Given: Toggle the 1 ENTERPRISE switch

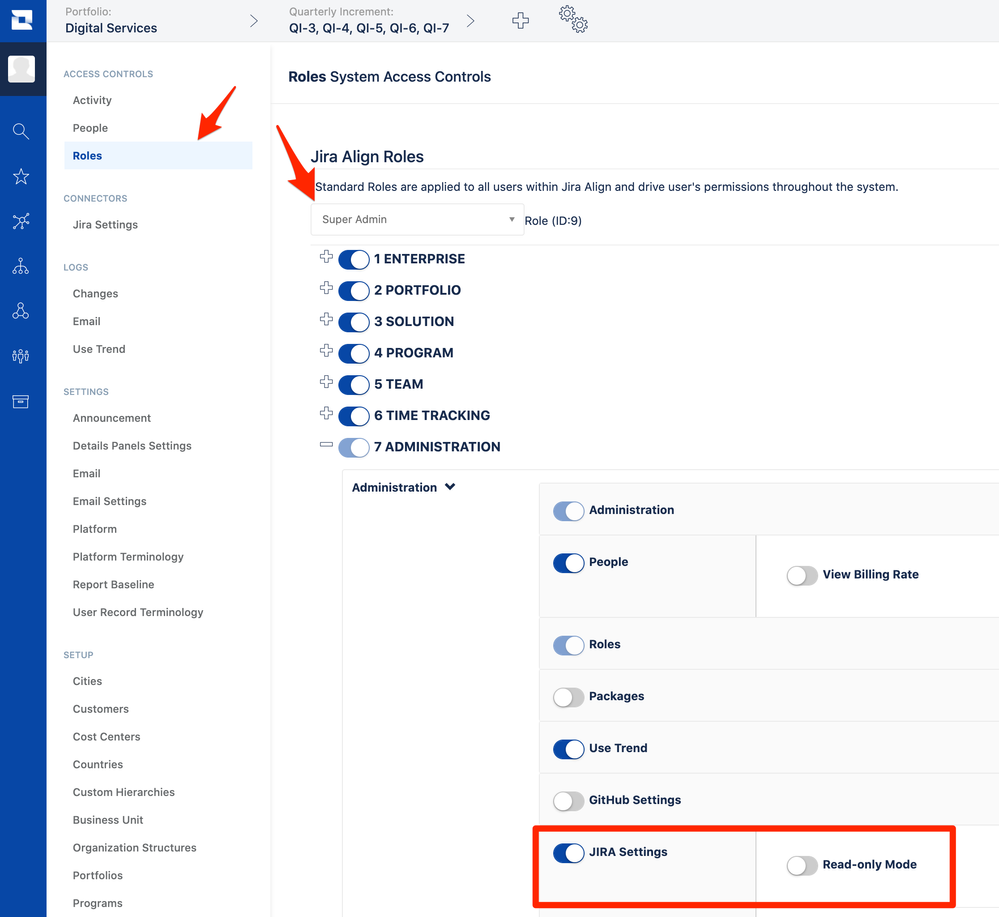Looking at the screenshot, I should tap(354, 259).
